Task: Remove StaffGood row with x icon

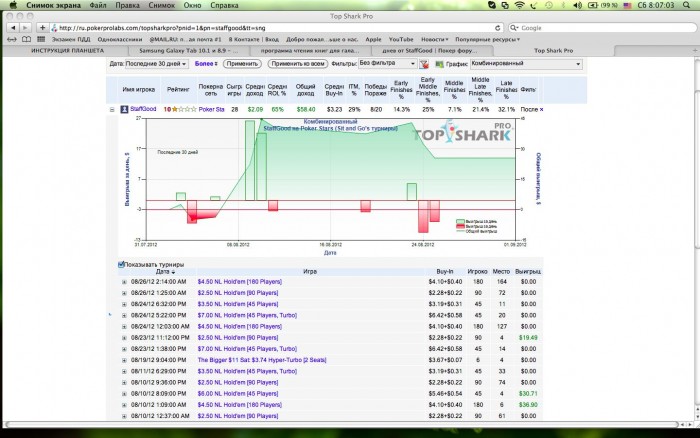Action: coord(542,109)
